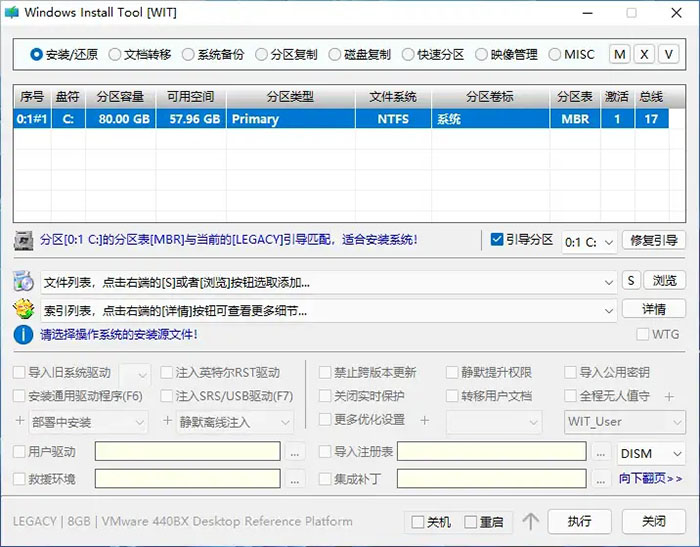This screenshot has width=700, height=547.
Task: Click the X button beside M
Action: (645, 54)
